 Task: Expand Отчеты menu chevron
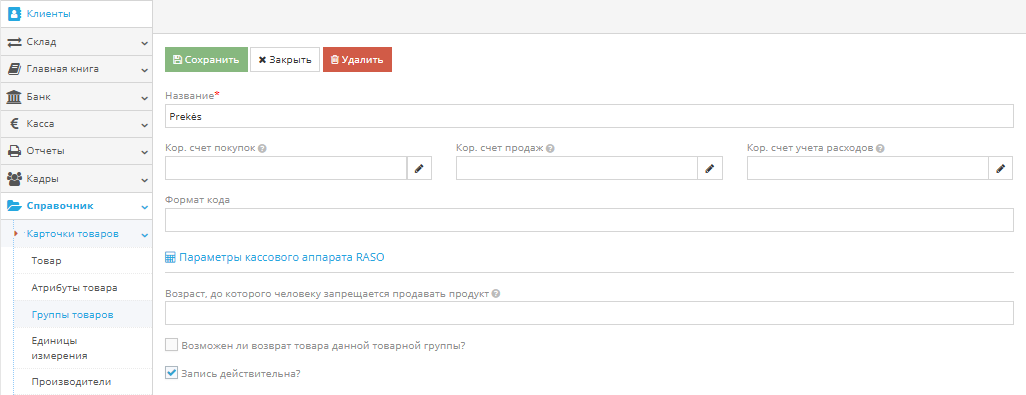click(x=145, y=152)
